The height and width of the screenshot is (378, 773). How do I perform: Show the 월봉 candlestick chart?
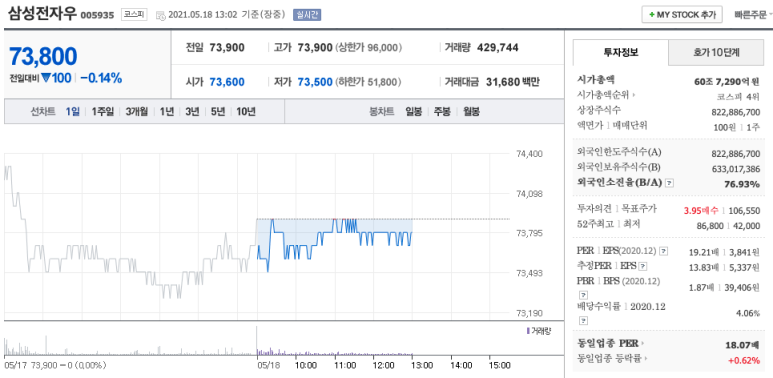tap(471, 111)
